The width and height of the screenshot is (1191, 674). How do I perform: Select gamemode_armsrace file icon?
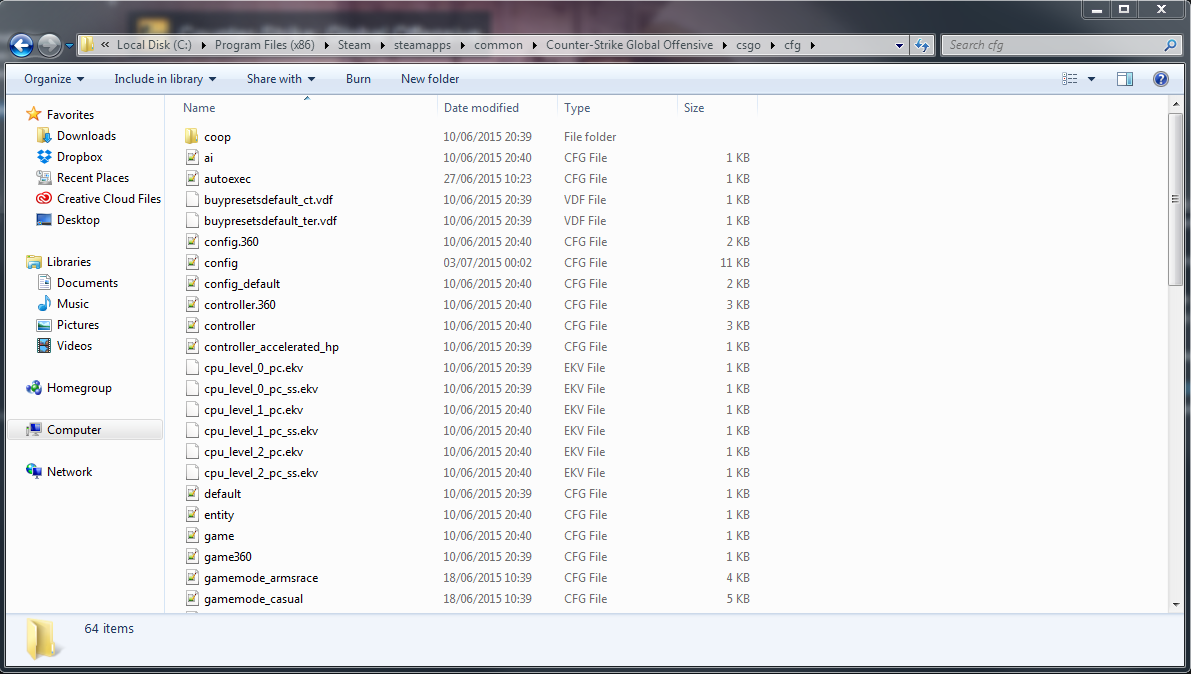coord(192,577)
